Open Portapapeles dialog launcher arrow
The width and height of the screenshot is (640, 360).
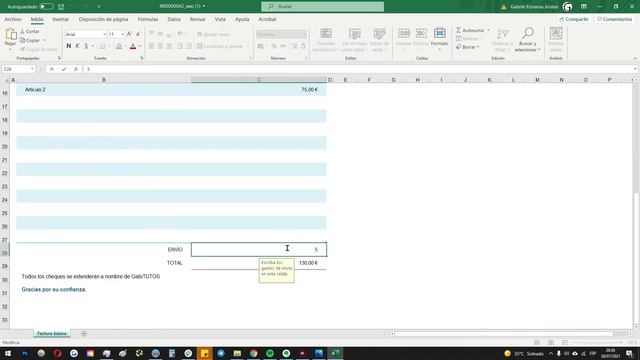coord(59,58)
